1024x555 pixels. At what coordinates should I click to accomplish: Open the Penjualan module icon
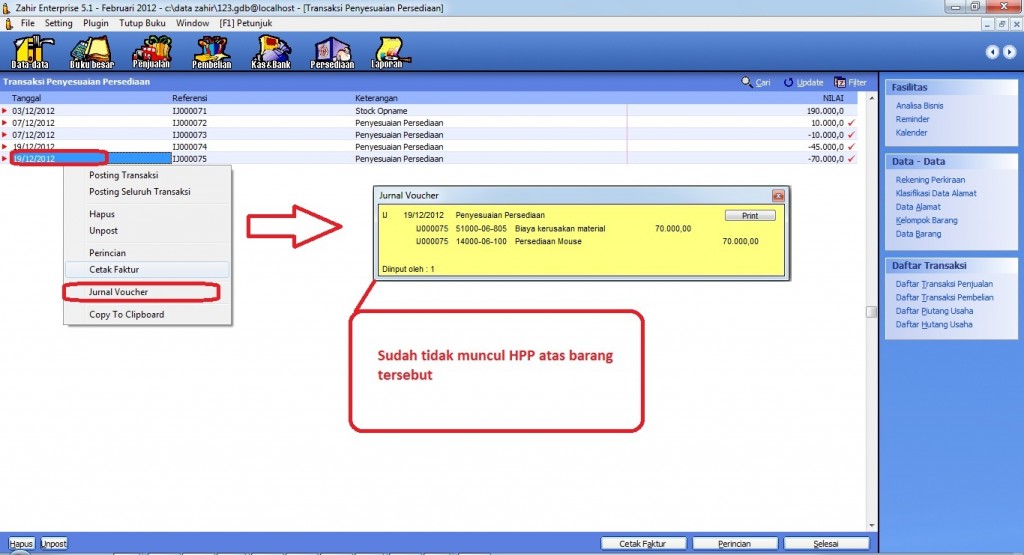tap(151, 52)
